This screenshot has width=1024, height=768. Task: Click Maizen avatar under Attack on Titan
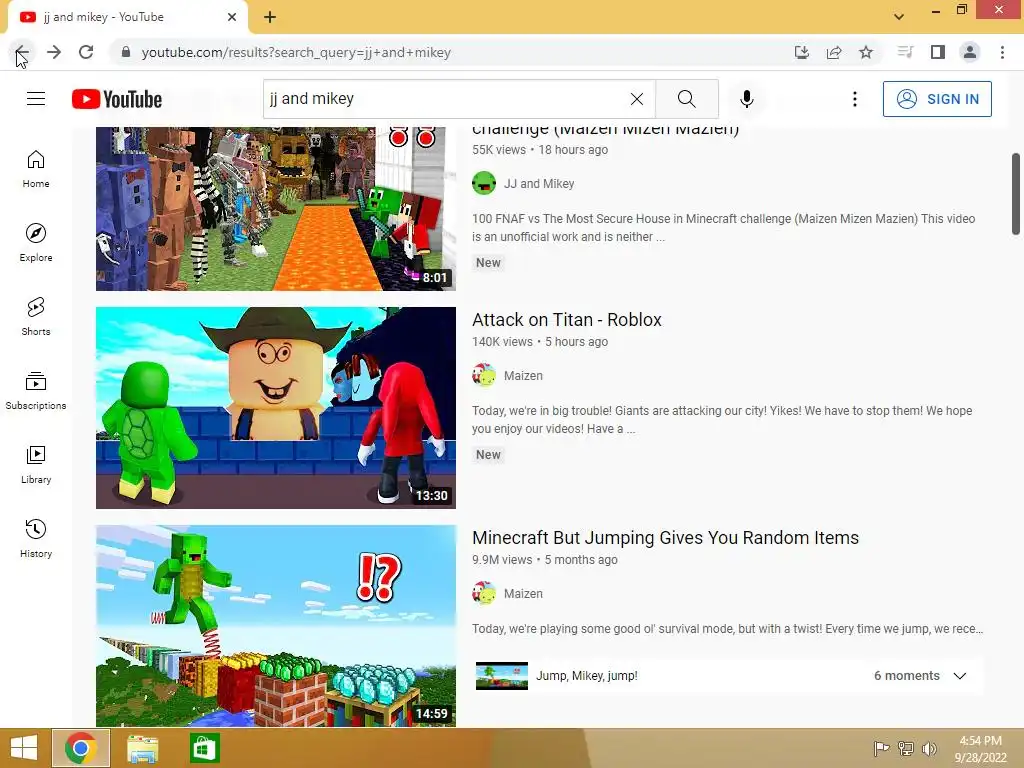pos(484,376)
